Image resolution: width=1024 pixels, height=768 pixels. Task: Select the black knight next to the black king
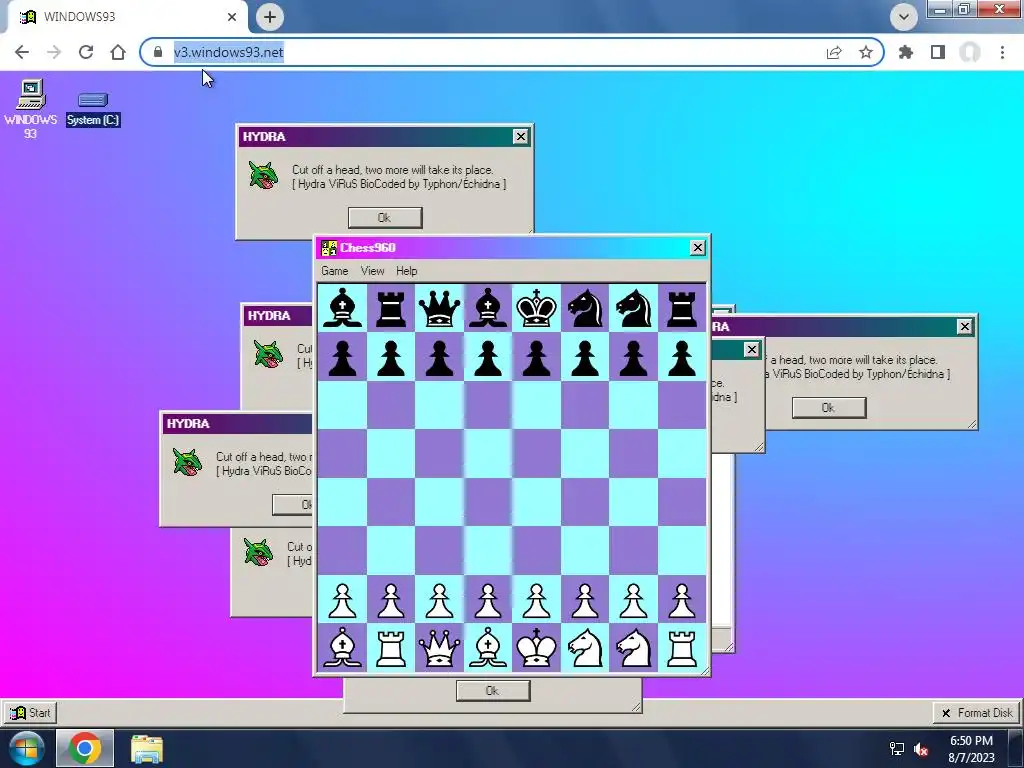coord(584,308)
